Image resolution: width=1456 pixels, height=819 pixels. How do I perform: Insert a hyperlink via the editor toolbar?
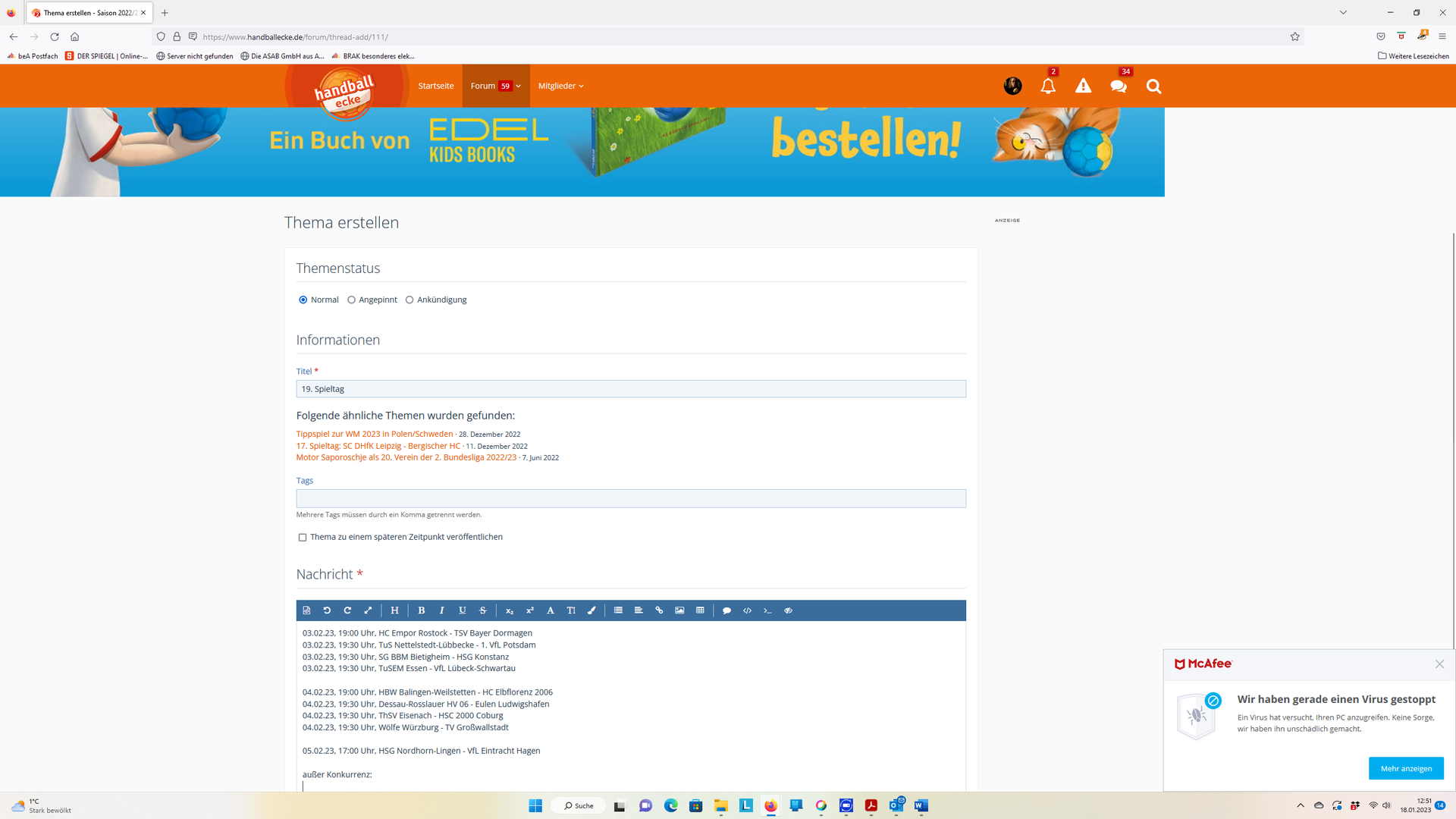pos(659,610)
